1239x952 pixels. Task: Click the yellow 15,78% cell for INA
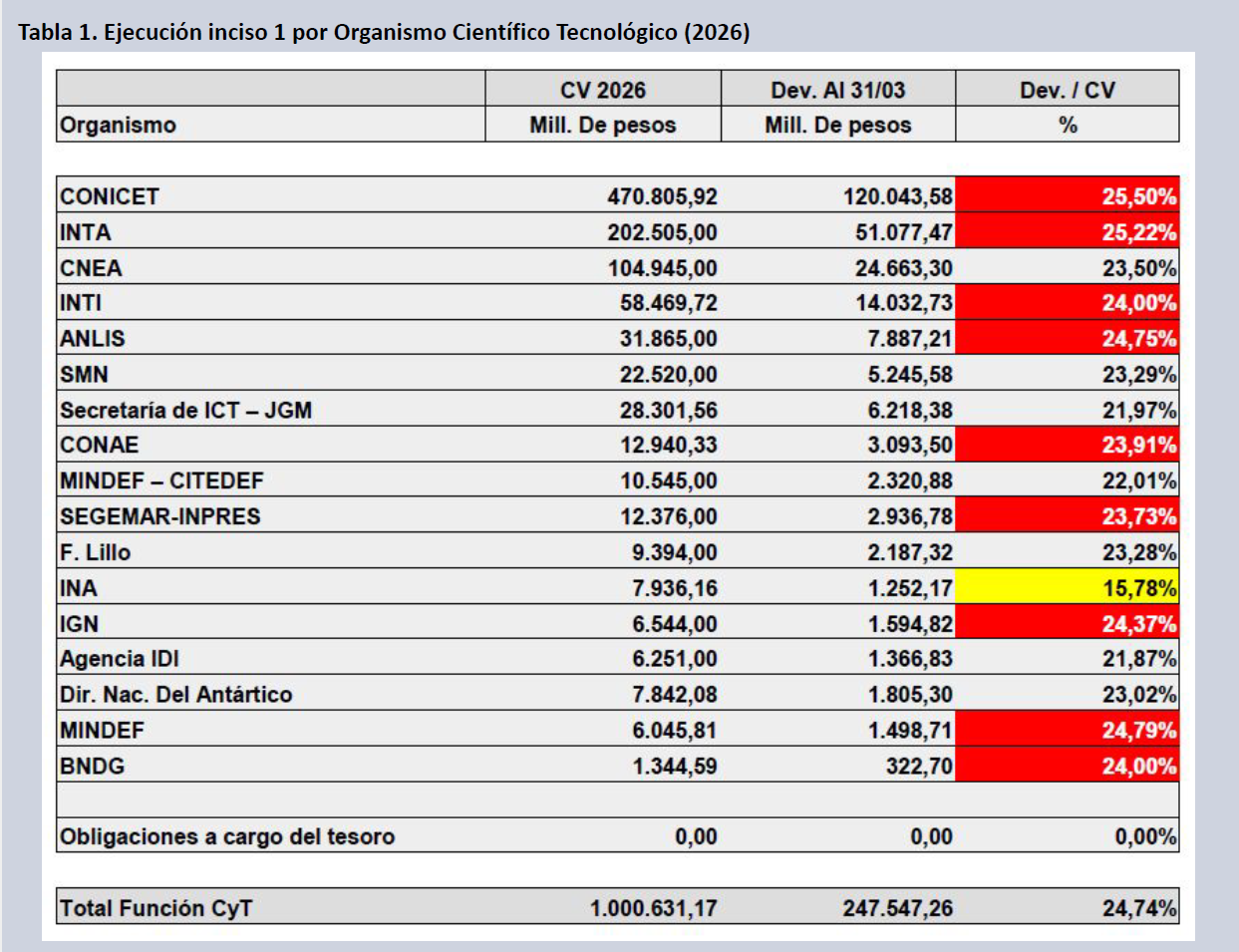click(1067, 588)
